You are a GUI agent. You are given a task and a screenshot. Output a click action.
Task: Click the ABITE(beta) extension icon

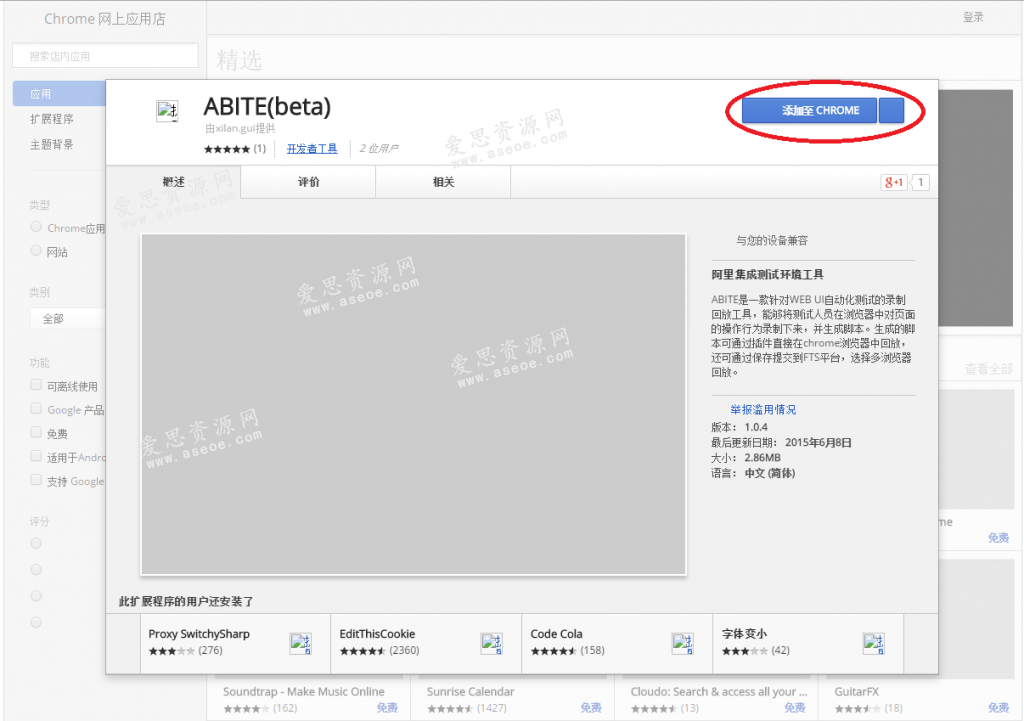[166, 109]
